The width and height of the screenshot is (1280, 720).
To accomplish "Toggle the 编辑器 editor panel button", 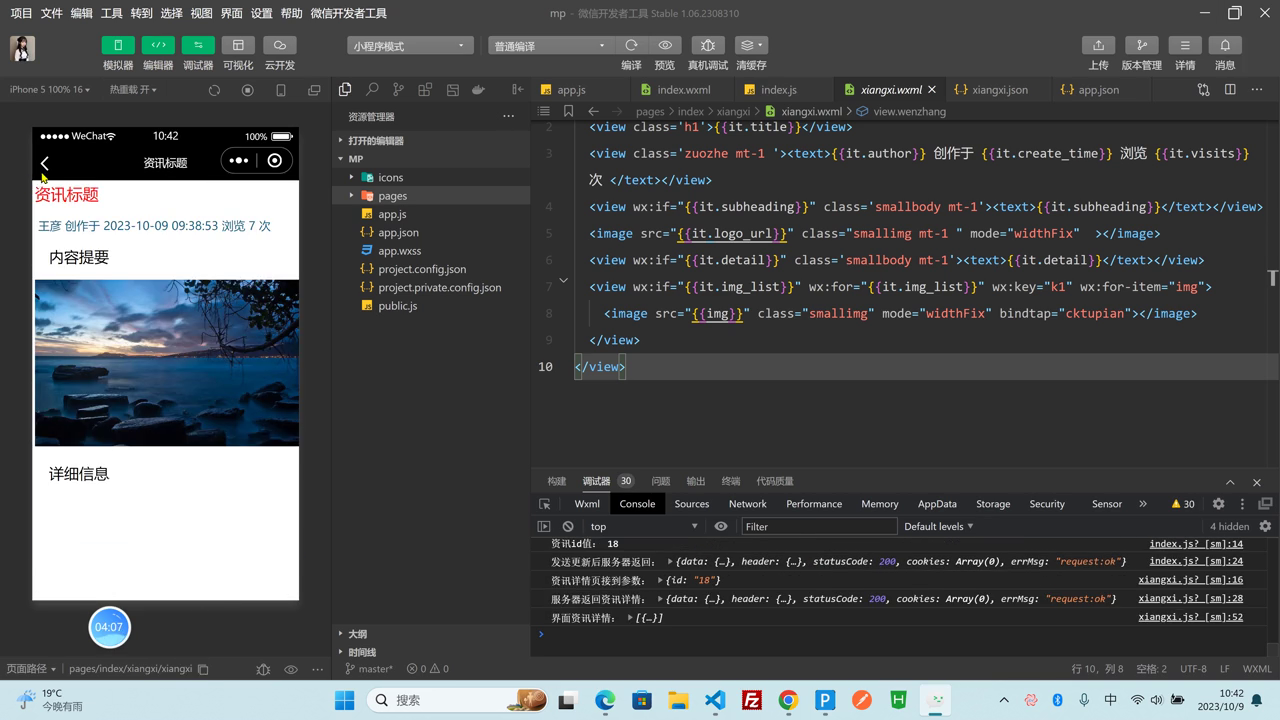I will 158,45.
